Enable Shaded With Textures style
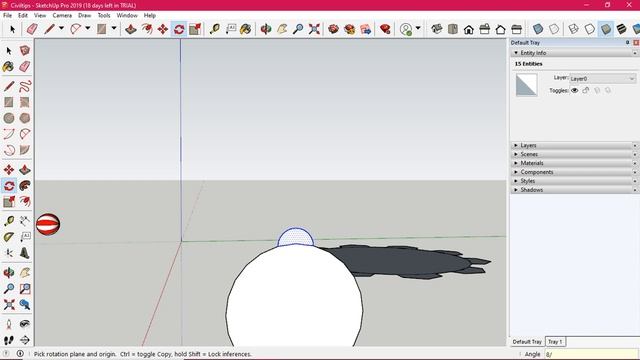This screenshot has width=640, height=360. point(622,29)
